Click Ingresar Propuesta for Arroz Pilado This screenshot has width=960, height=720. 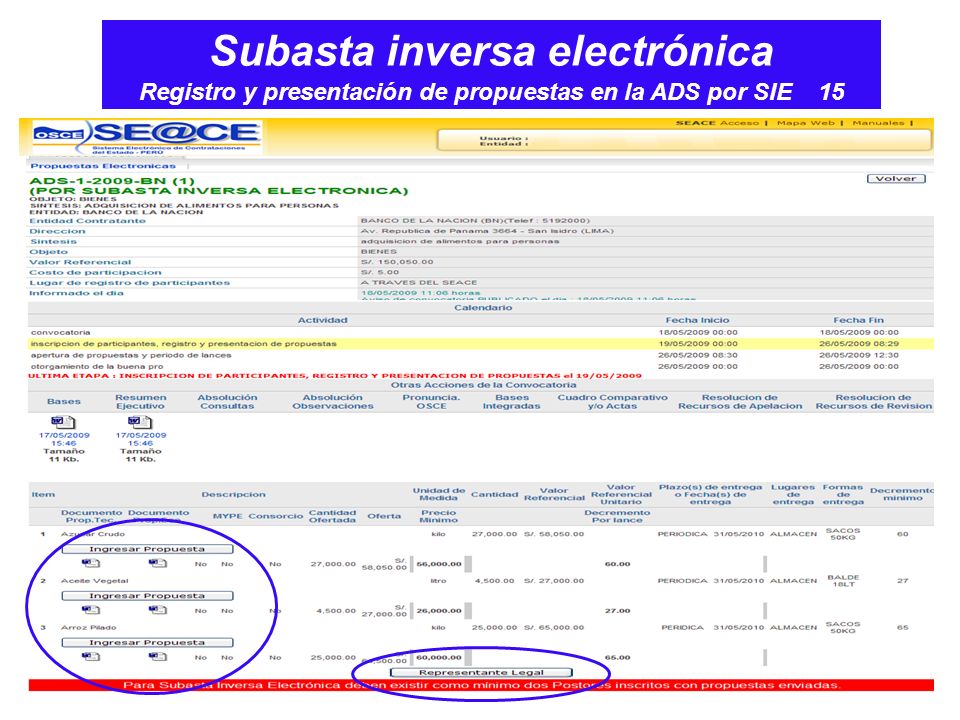147,642
